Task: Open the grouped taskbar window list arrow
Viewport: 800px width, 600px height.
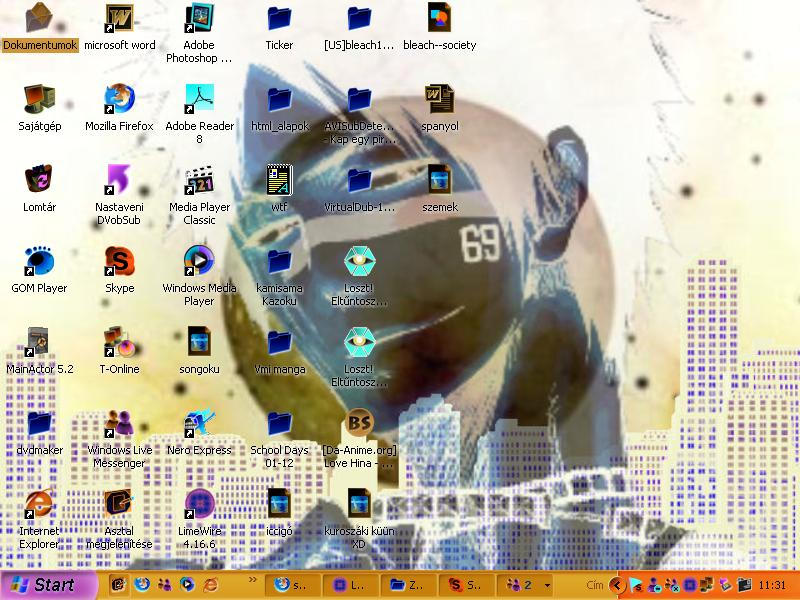Action: (x=547, y=585)
